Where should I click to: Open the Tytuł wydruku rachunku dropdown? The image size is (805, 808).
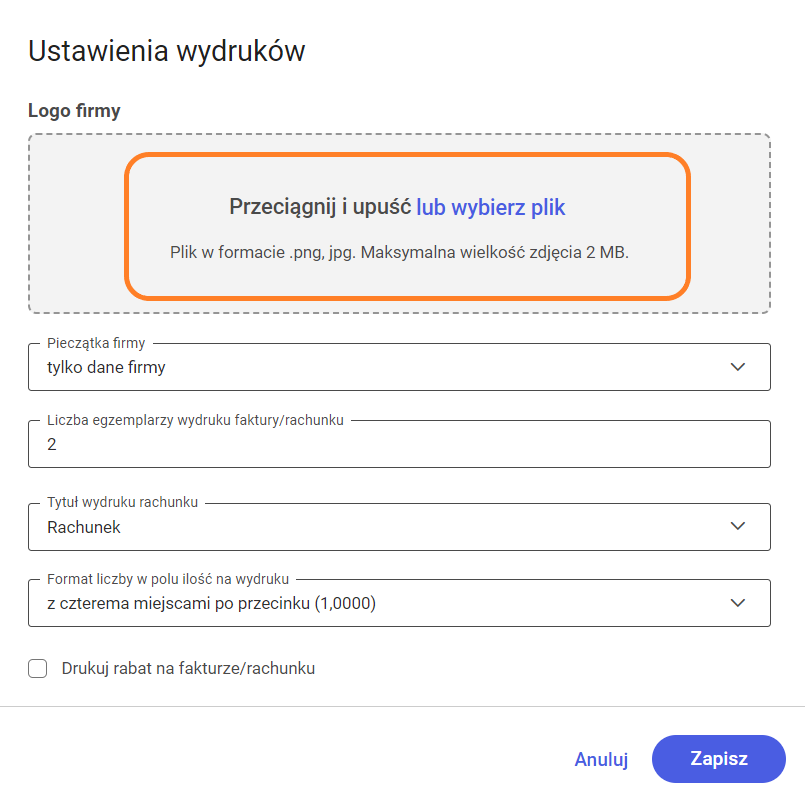coord(380,527)
